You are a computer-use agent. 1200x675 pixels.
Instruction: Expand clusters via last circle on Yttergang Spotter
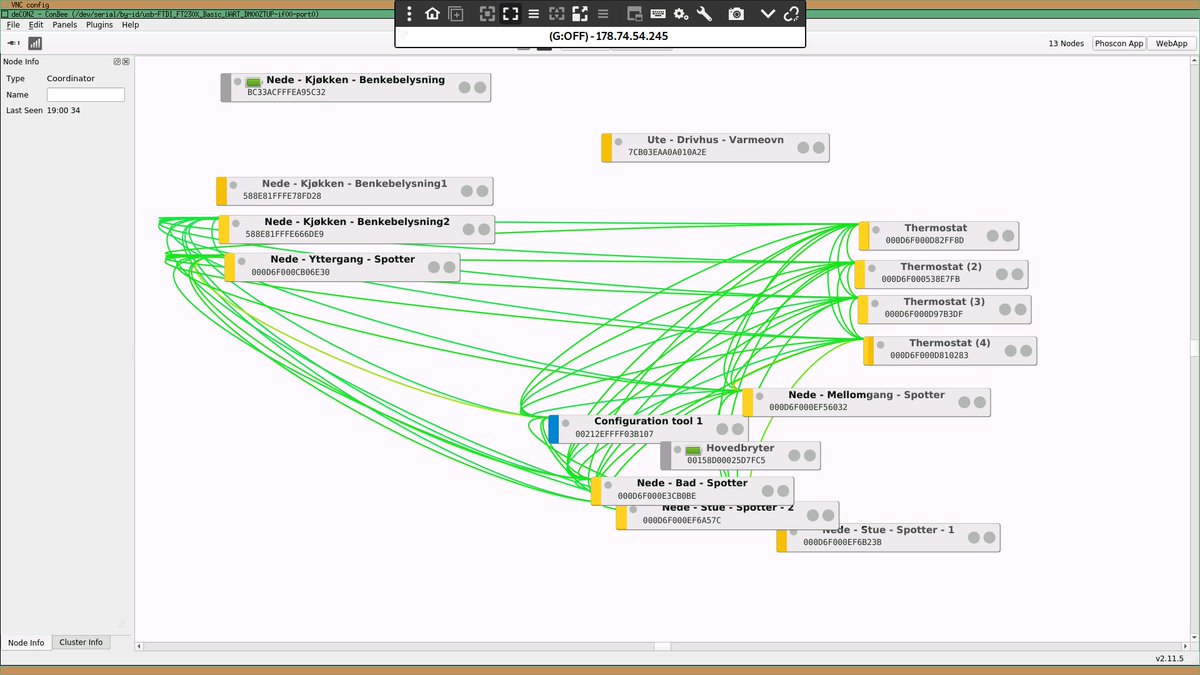[x=450, y=267]
